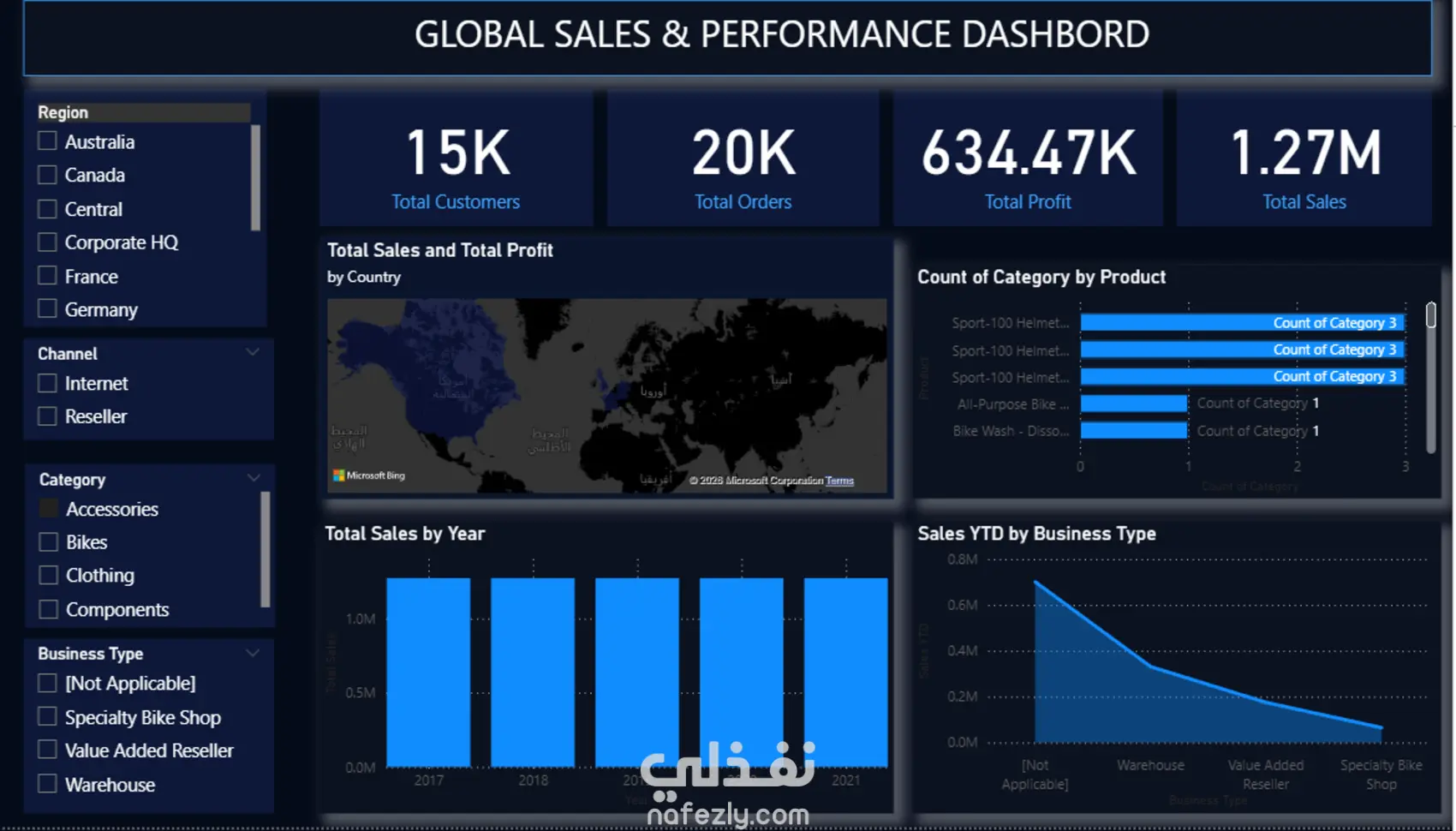Collapse the Category slicer chevron
The width and height of the screenshot is (1456, 831).
pos(254,478)
